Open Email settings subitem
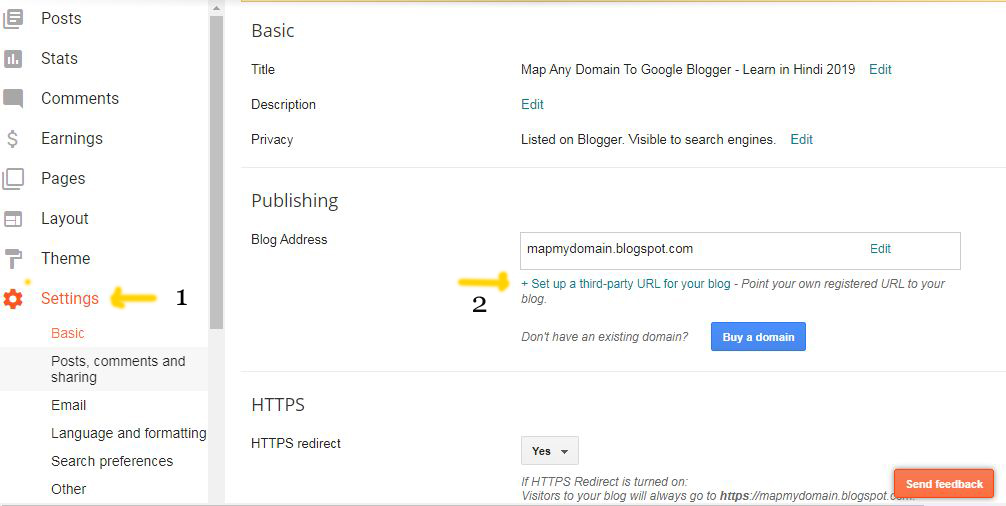The image size is (1006, 506). click(68, 405)
